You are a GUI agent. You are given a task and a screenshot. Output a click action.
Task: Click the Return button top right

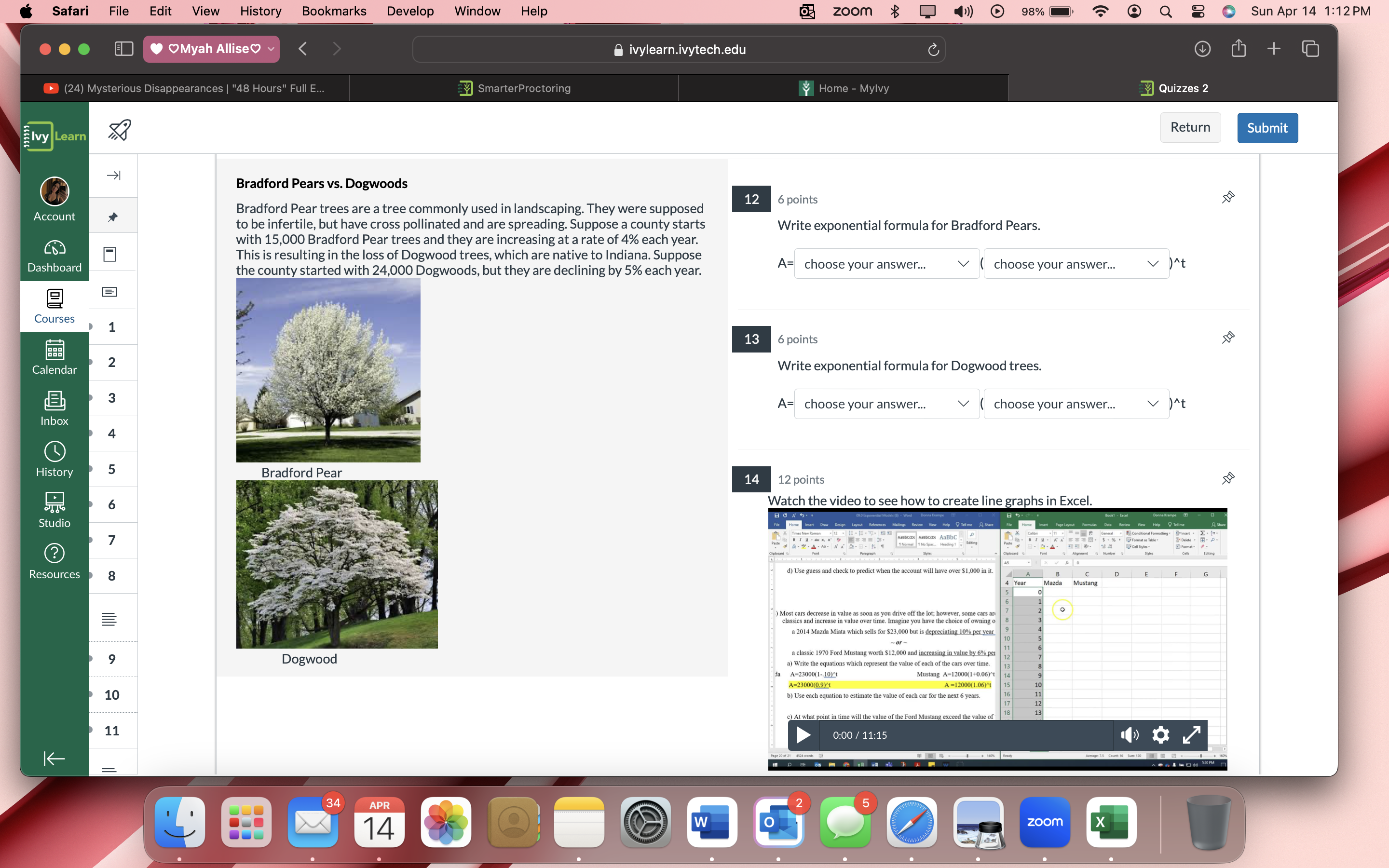pos(1190,128)
